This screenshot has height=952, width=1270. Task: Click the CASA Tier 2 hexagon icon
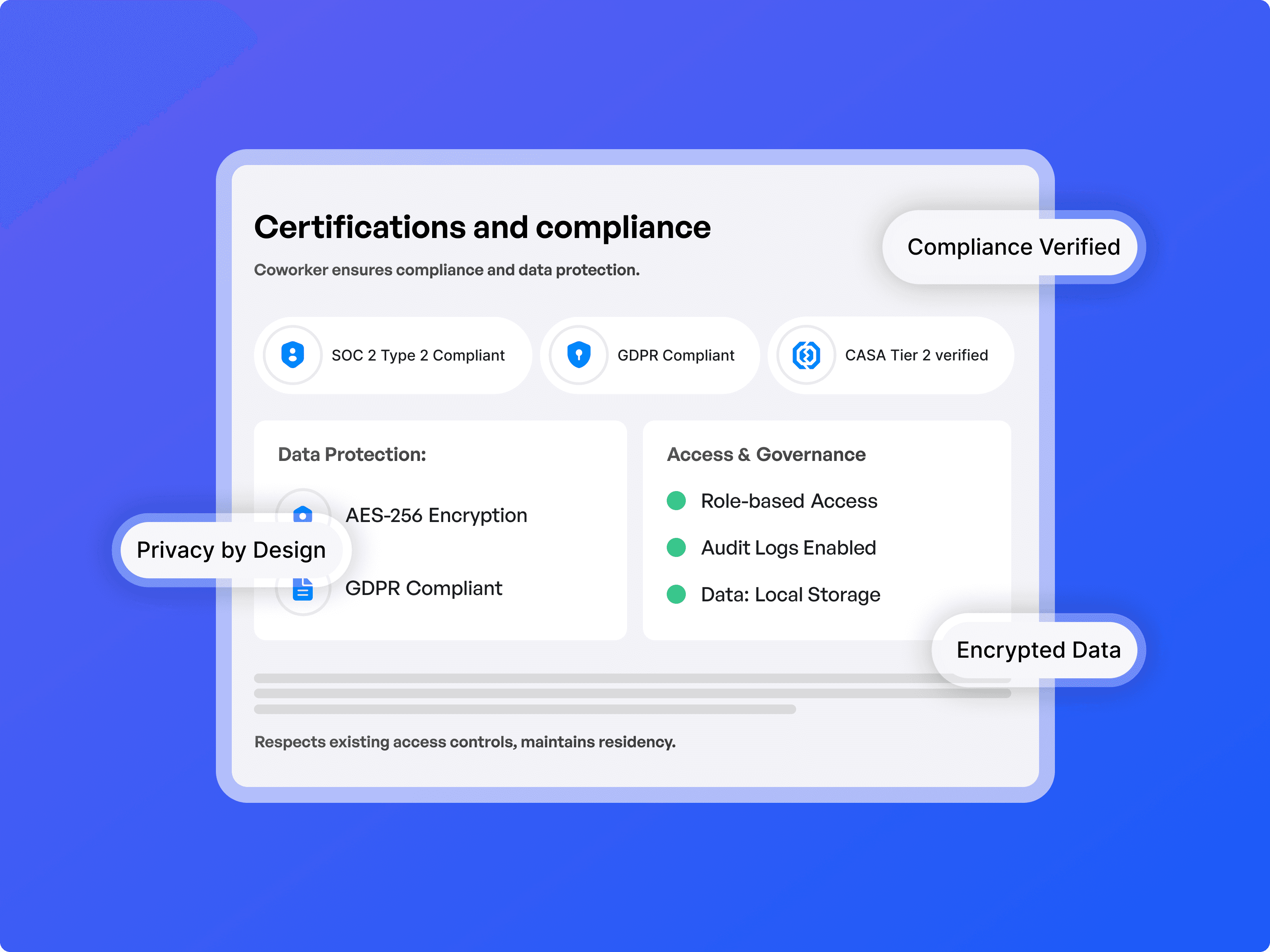point(806,355)
